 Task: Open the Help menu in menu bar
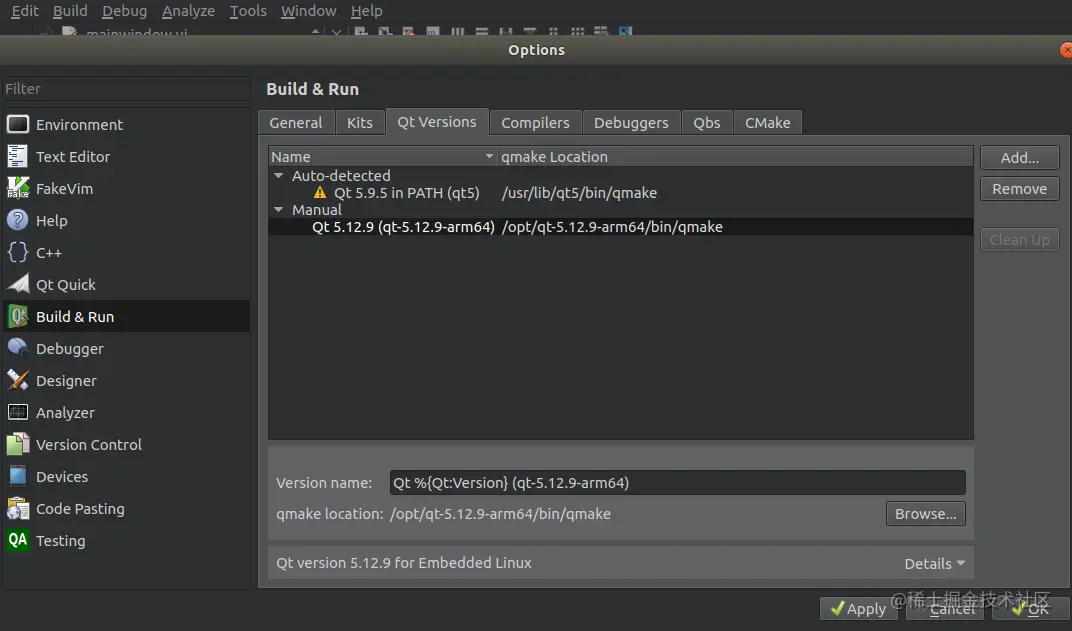coord(366,11)
